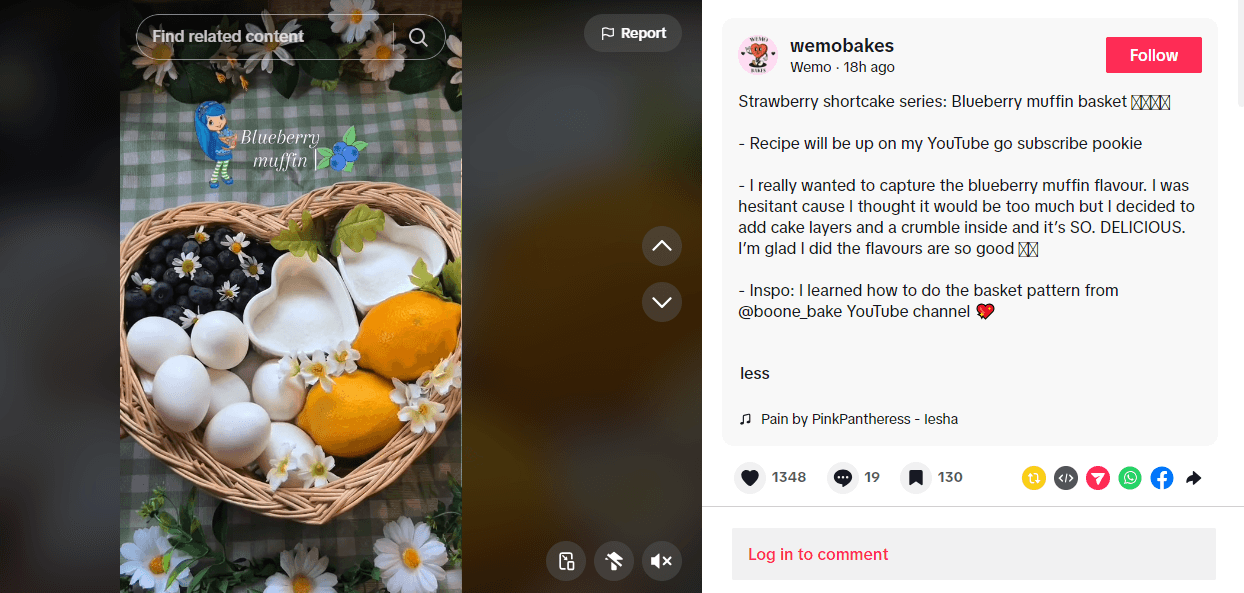The height and width of the screenshot is (593, 1244).
Task: Report this video
Action: 633,33
